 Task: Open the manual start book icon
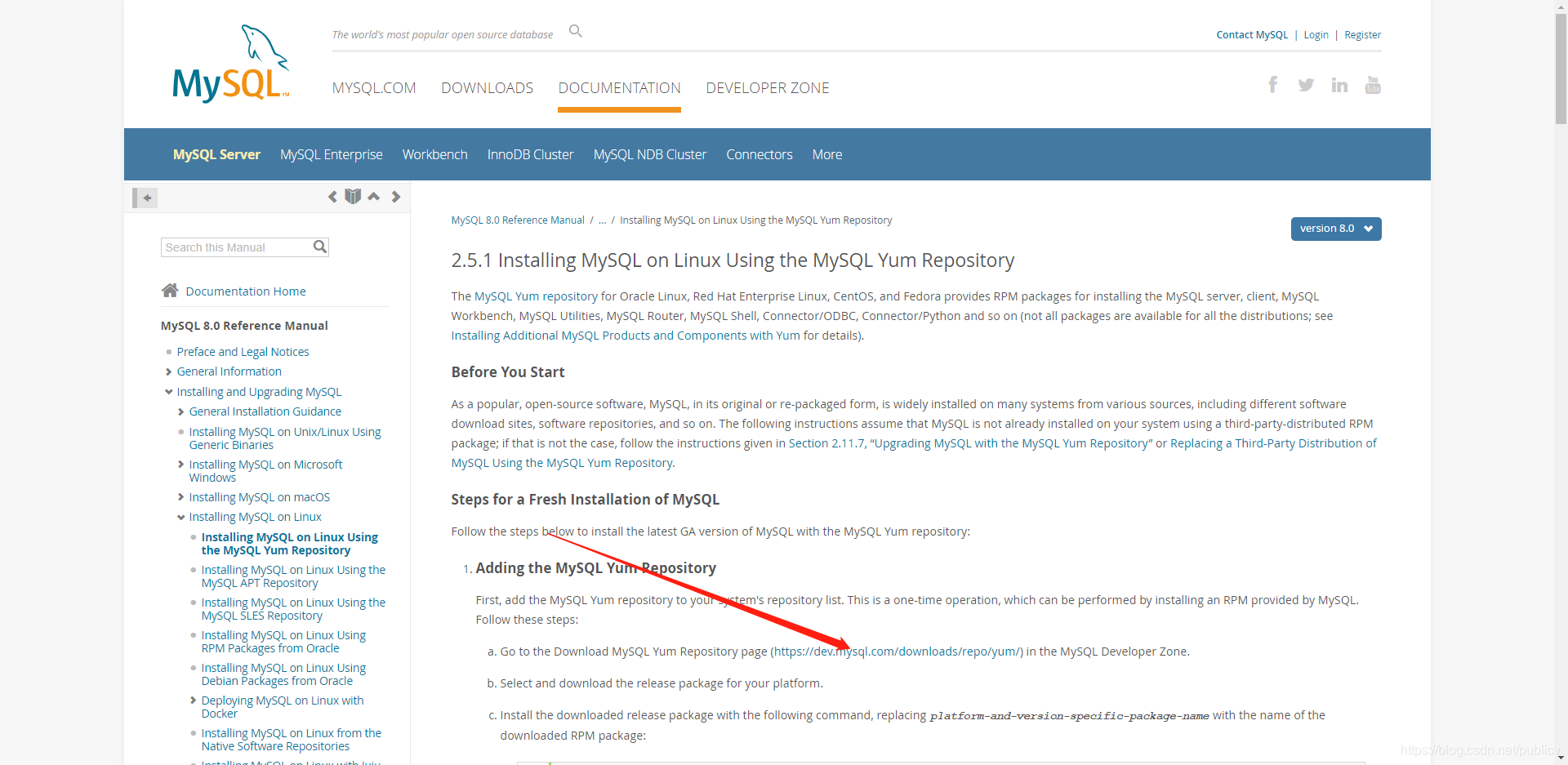(x=353, y=197)
